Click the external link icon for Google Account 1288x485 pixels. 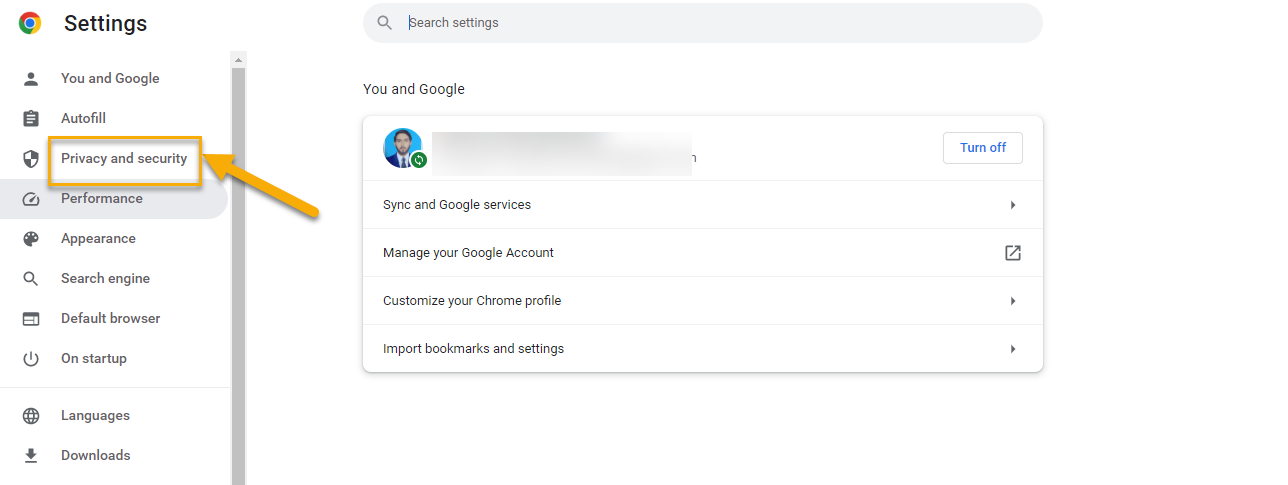[x=1013, y=253]
